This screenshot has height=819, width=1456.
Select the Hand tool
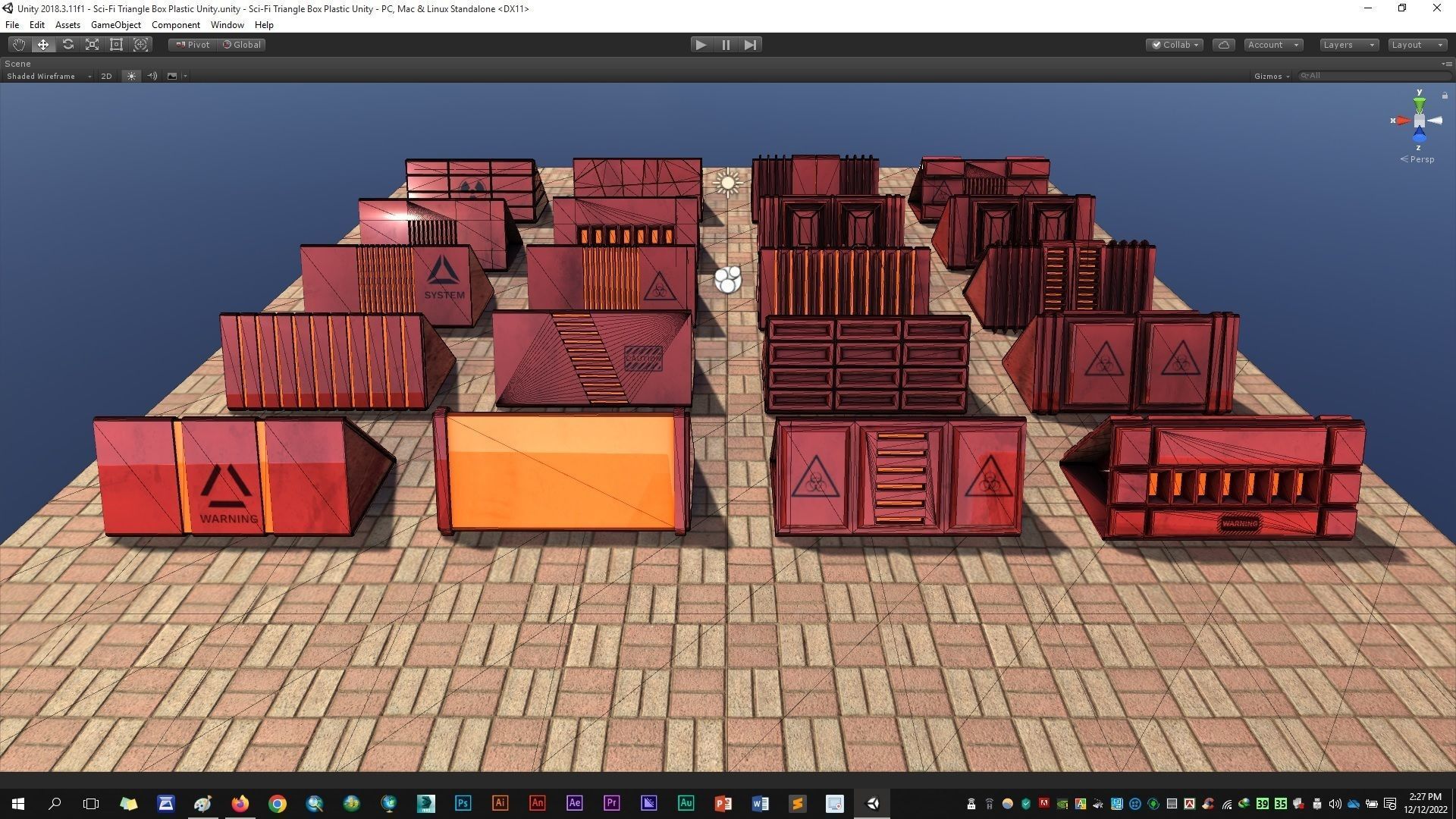19,45
